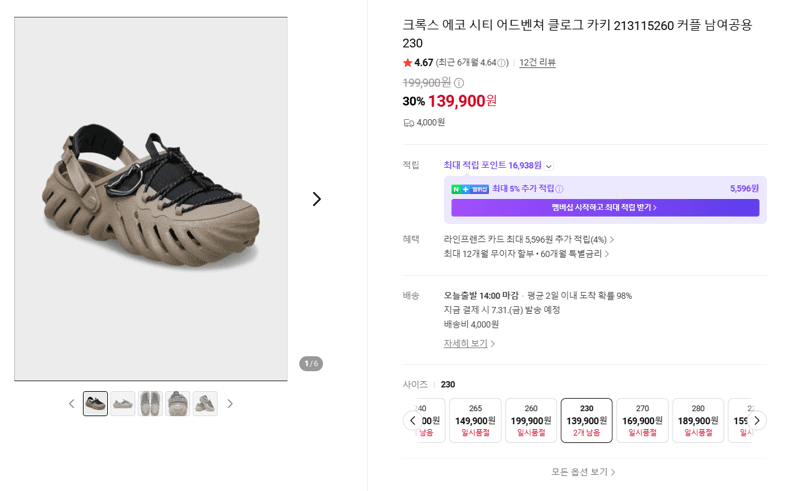Expand 라인프렌즈 카드 benefit details
Image resolution: width=800 pixels, height=491 pixels.
(x=529, y=239)
